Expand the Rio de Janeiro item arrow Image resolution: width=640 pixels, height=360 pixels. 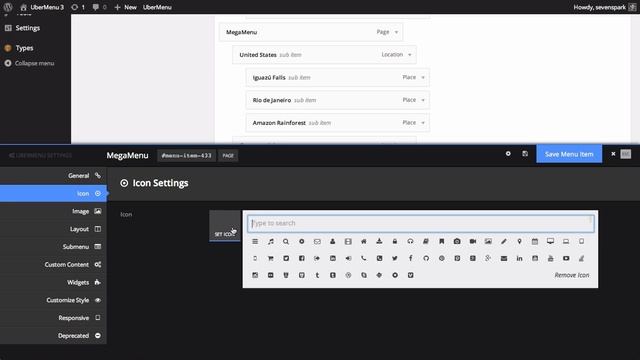pos(423,100)
